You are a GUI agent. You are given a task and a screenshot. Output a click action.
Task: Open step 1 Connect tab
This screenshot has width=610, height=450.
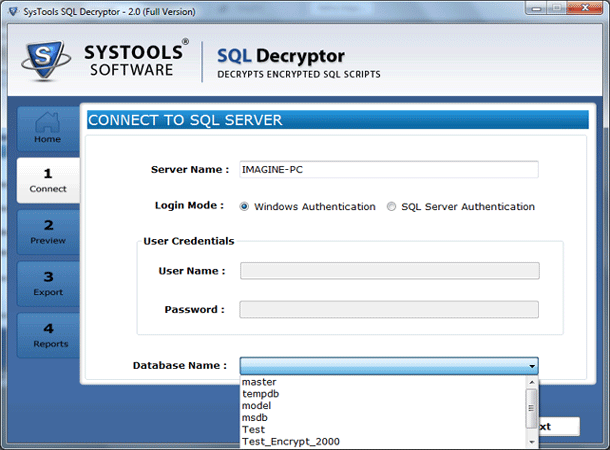48,180
